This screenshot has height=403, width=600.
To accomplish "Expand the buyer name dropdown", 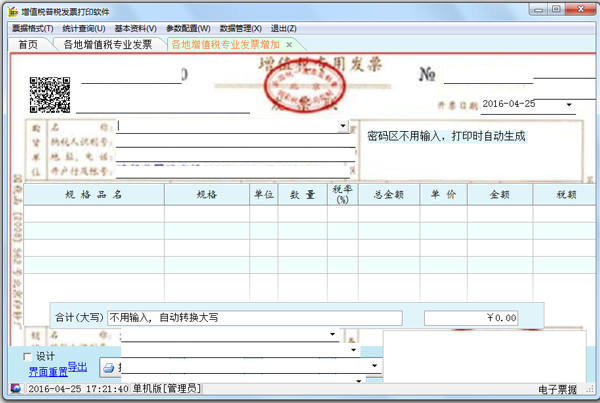I will point(343,126).
